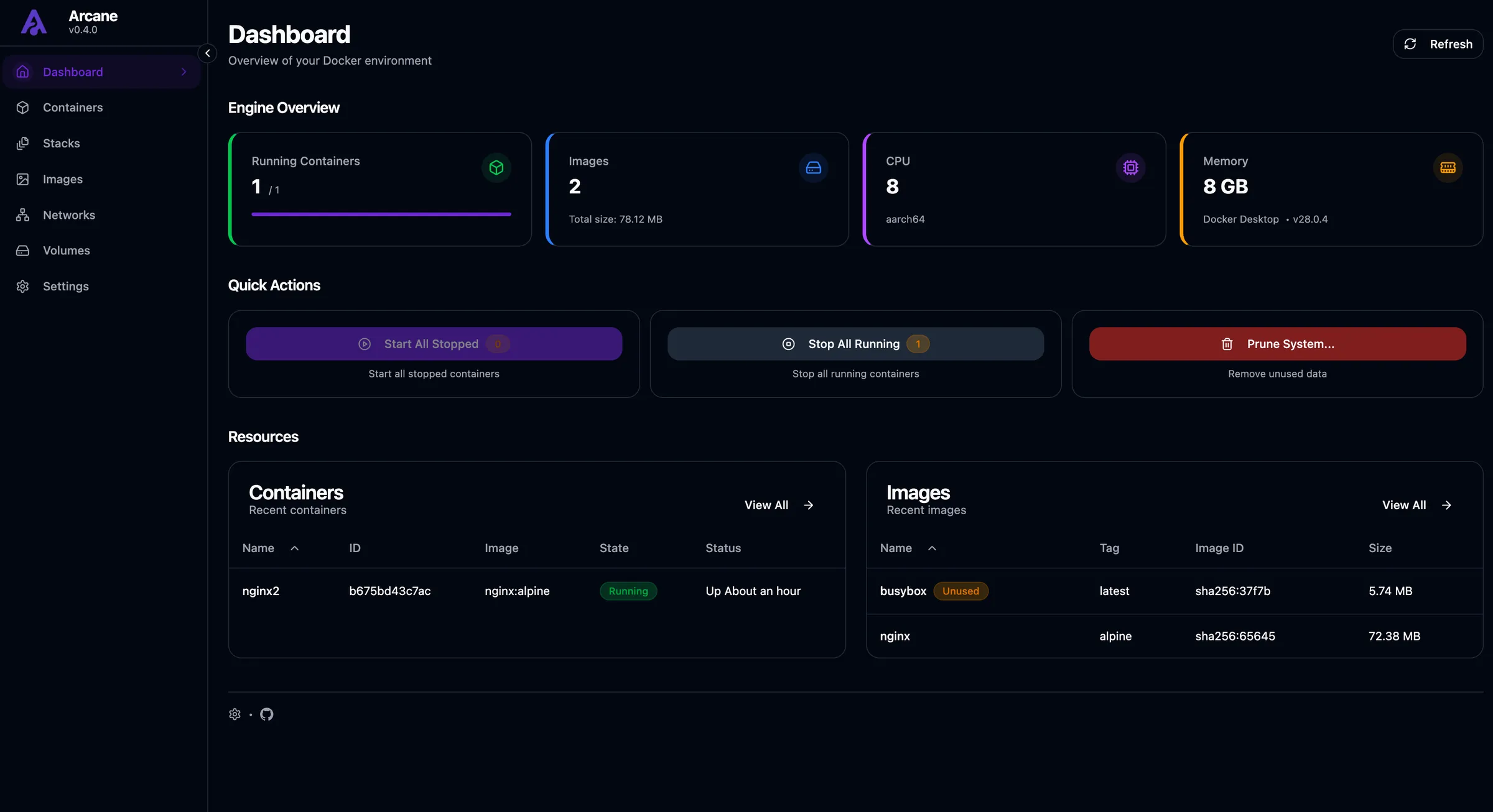The image size is (1493, 812).
Task: Open the Images sidebar icon
Action: pyautogui.click(x=22, y=179)
